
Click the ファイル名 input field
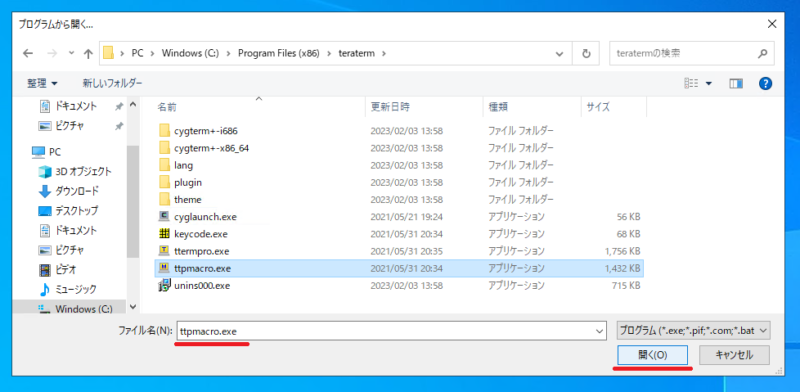click(x=391, y=331)
